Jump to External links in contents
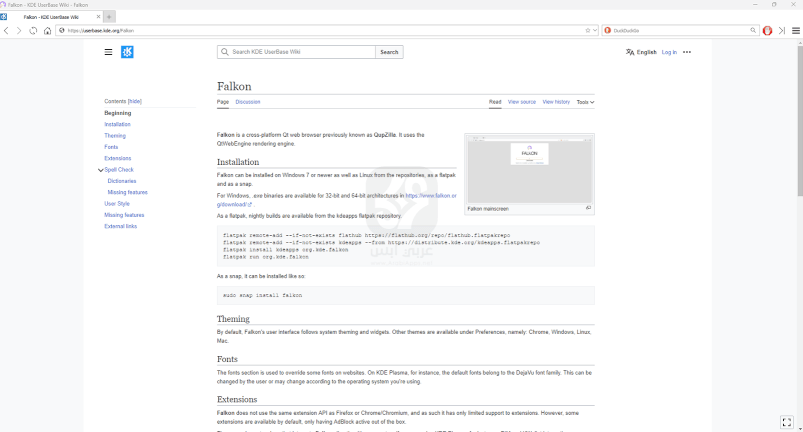 point(120,226)
